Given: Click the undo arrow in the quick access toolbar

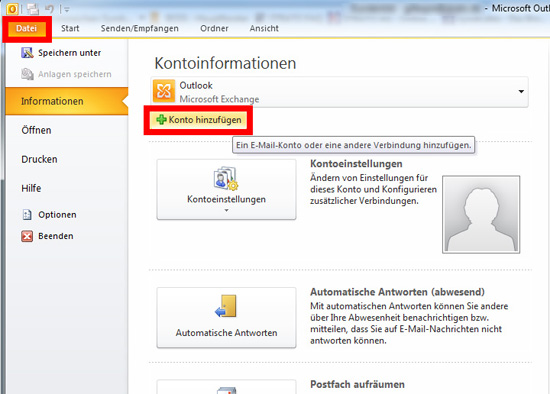Looking at the screenshot, I should pyautogui.click(x=49, y=9).
